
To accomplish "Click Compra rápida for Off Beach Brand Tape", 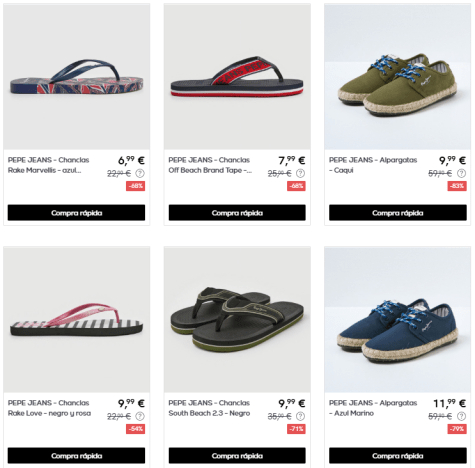I will coord(237,213).
